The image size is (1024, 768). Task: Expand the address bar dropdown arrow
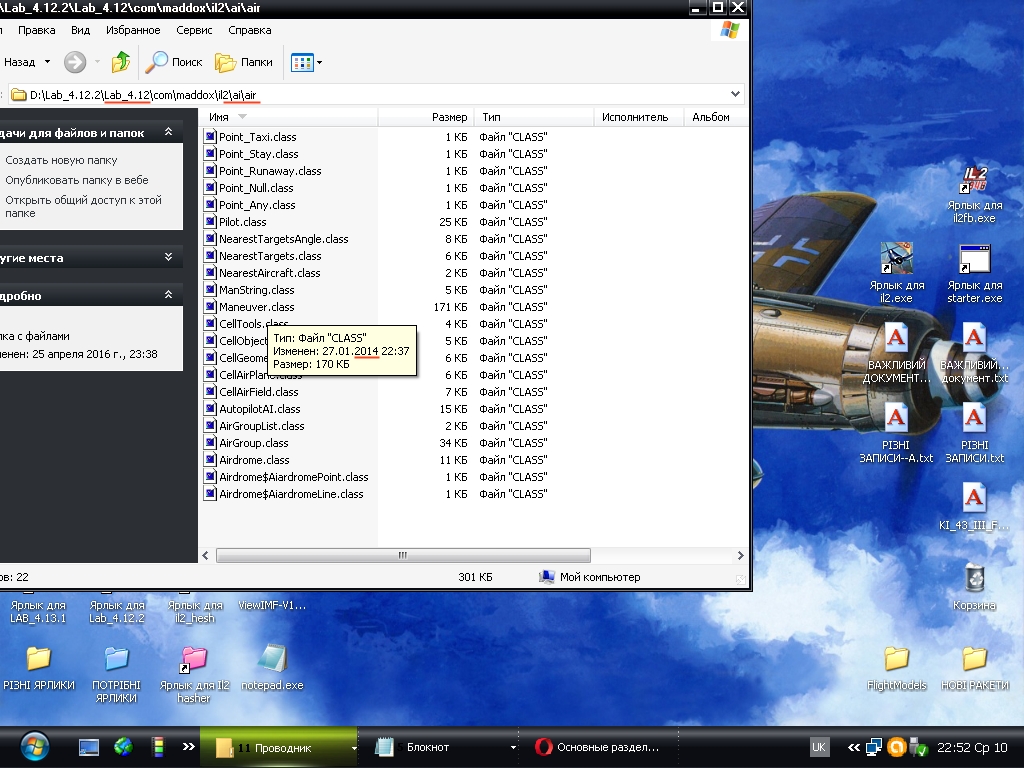pos(736,95)
